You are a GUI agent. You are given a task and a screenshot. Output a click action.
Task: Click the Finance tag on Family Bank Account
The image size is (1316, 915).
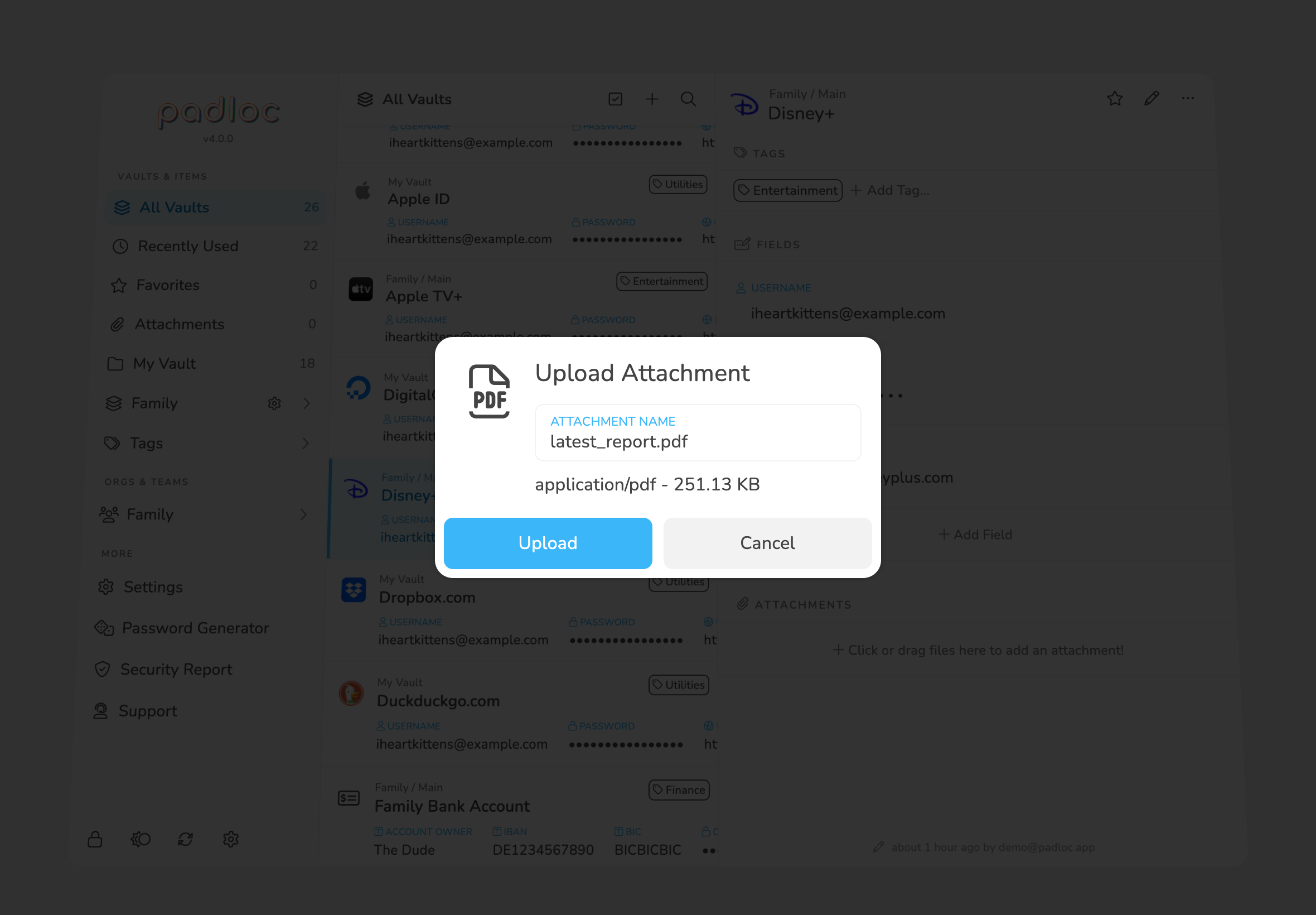pos(679,790)
